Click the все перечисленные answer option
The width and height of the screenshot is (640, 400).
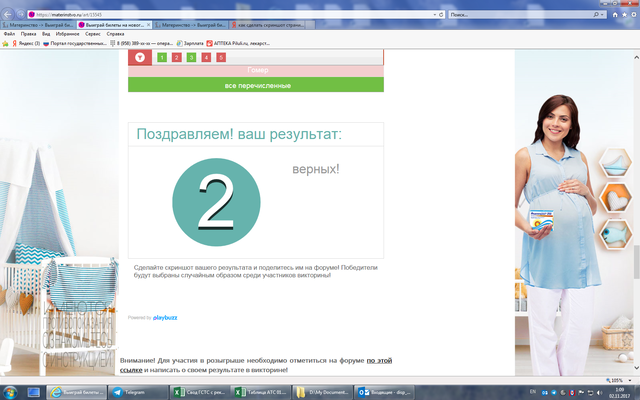256,85
